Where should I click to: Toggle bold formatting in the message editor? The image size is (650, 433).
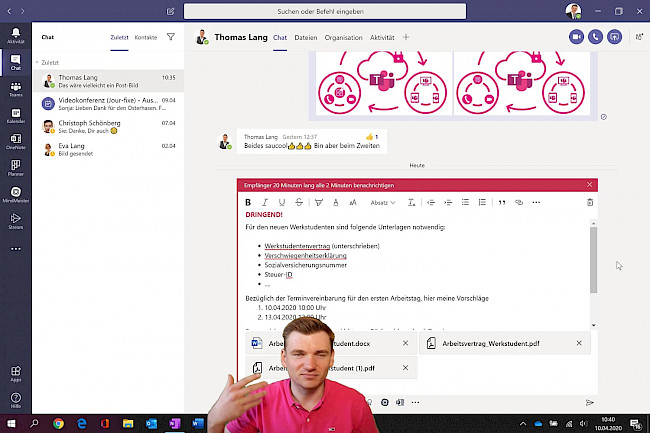(248, 202)
